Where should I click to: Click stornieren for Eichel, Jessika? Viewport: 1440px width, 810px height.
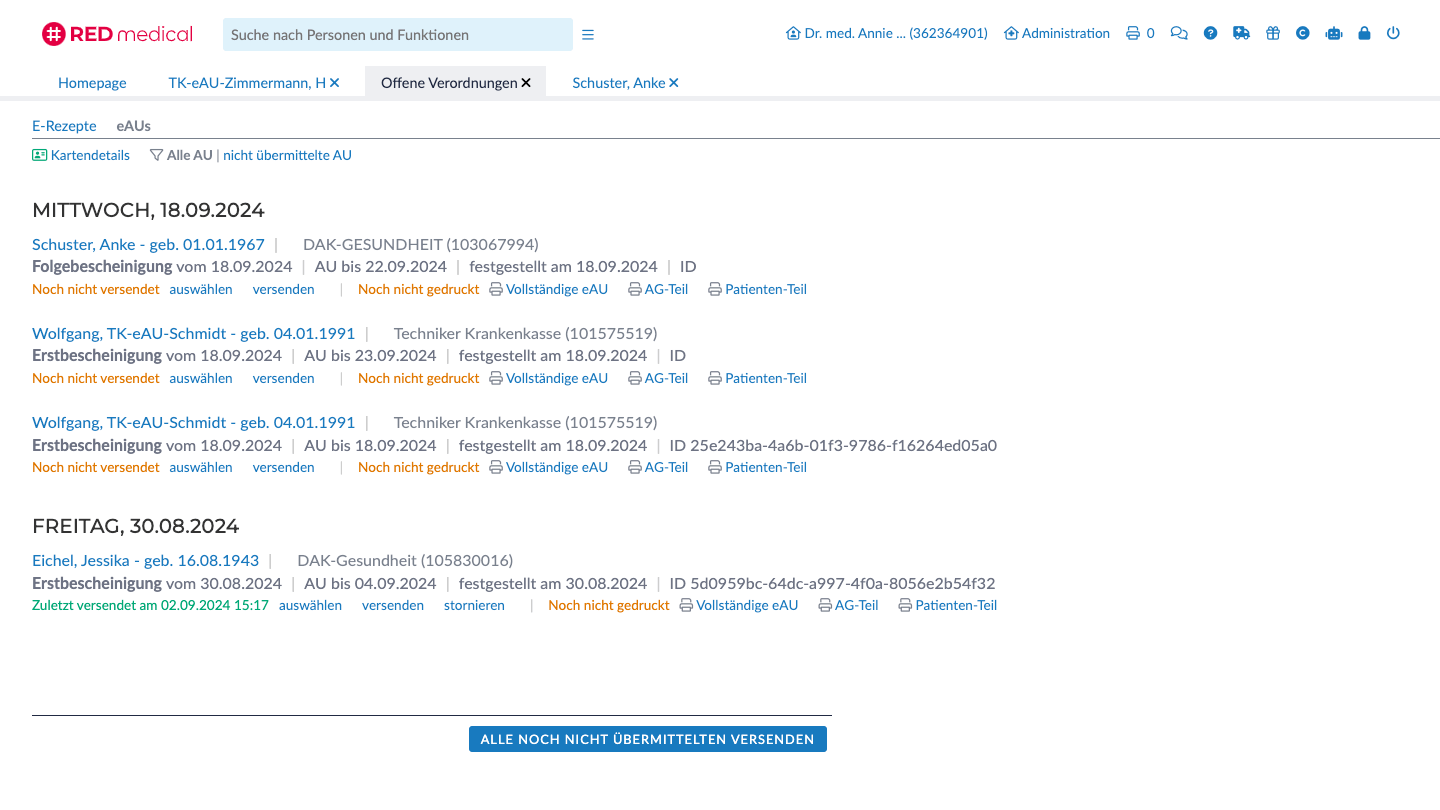pyautogui.click(x=474, y=605)
